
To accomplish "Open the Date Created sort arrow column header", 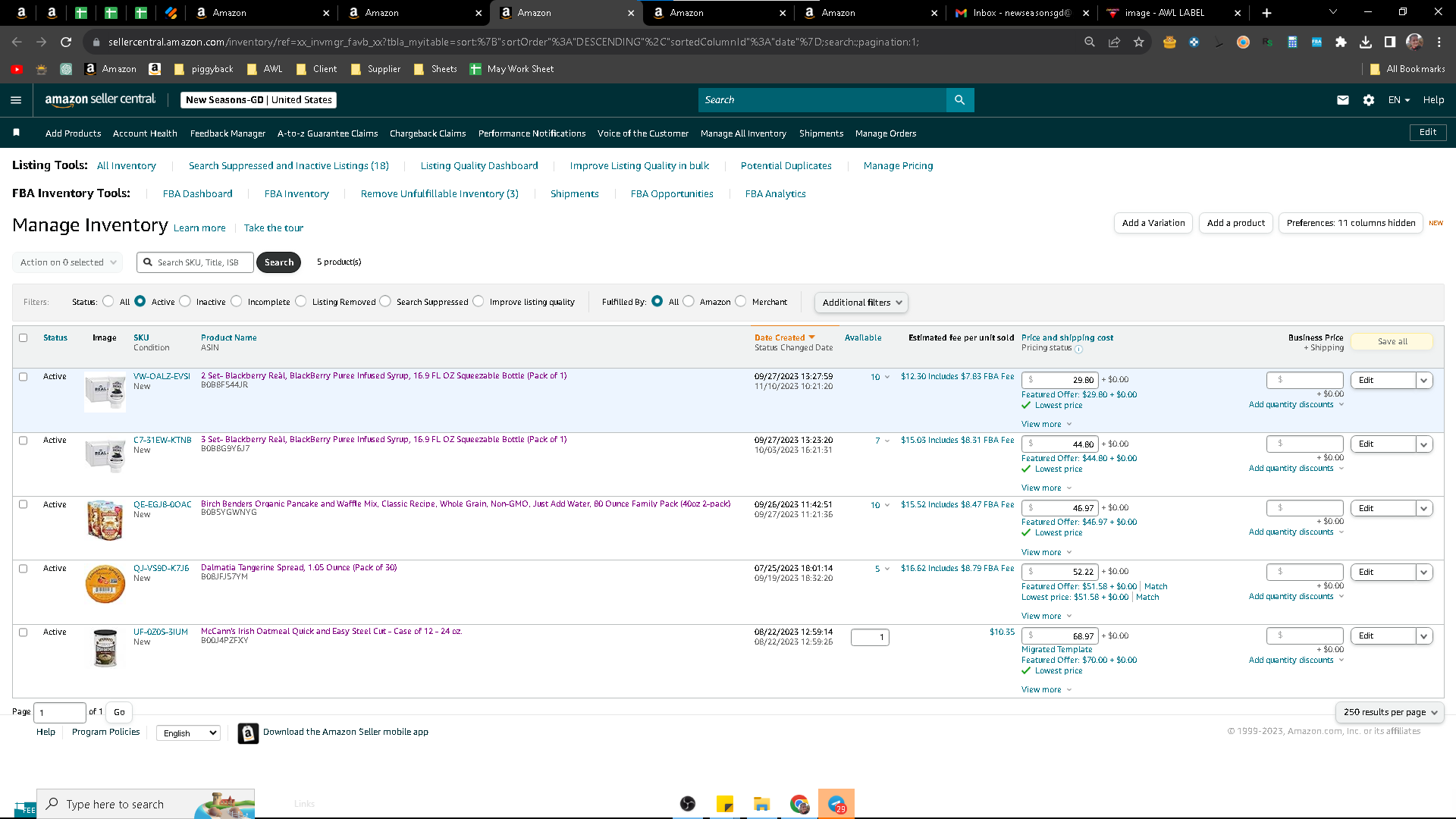I will tap(812, 337).
